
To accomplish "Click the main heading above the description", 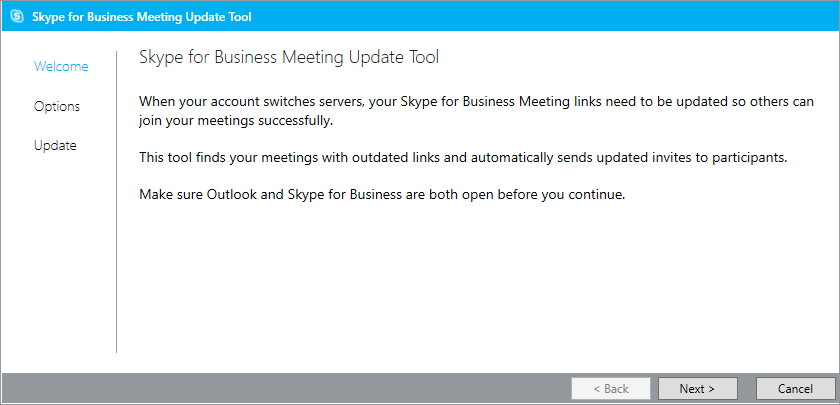I will [x=289, y=58].
